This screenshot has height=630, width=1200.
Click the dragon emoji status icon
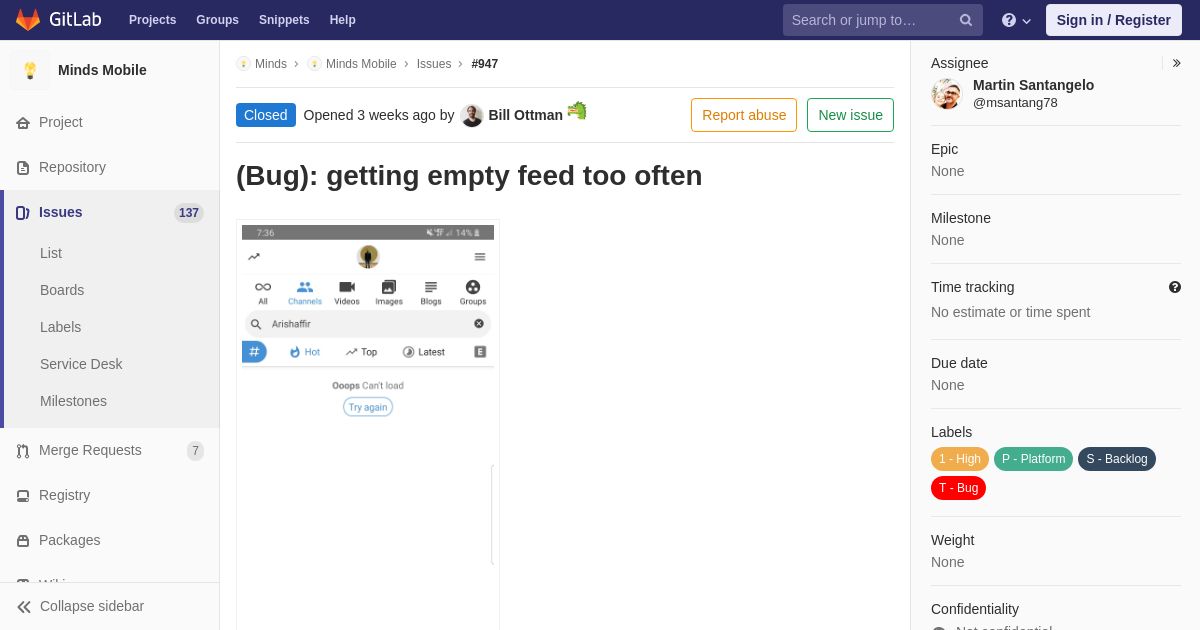(577, 111)
